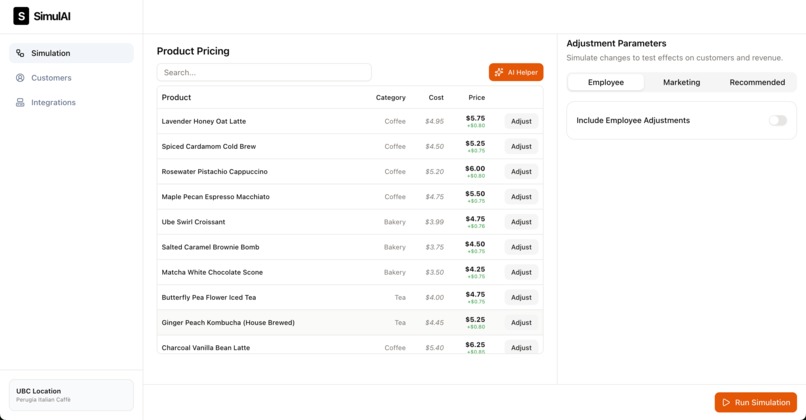Click the Adjustment Parameters heading
Image resolution: width=806 pixels, height=420 pixels.
click(x=616, y=44)
